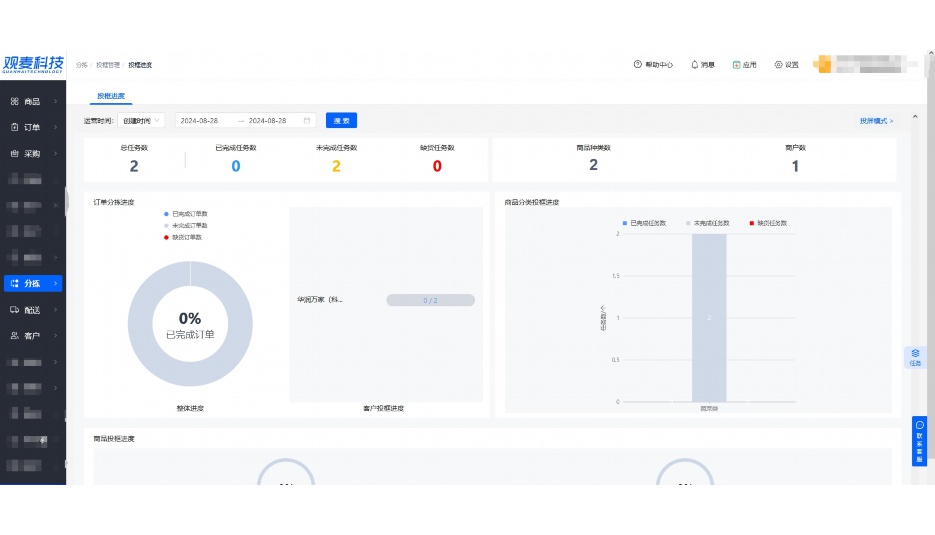
Task: Click 投框管理 in the breadcrumb
Action: coord(108,65)
